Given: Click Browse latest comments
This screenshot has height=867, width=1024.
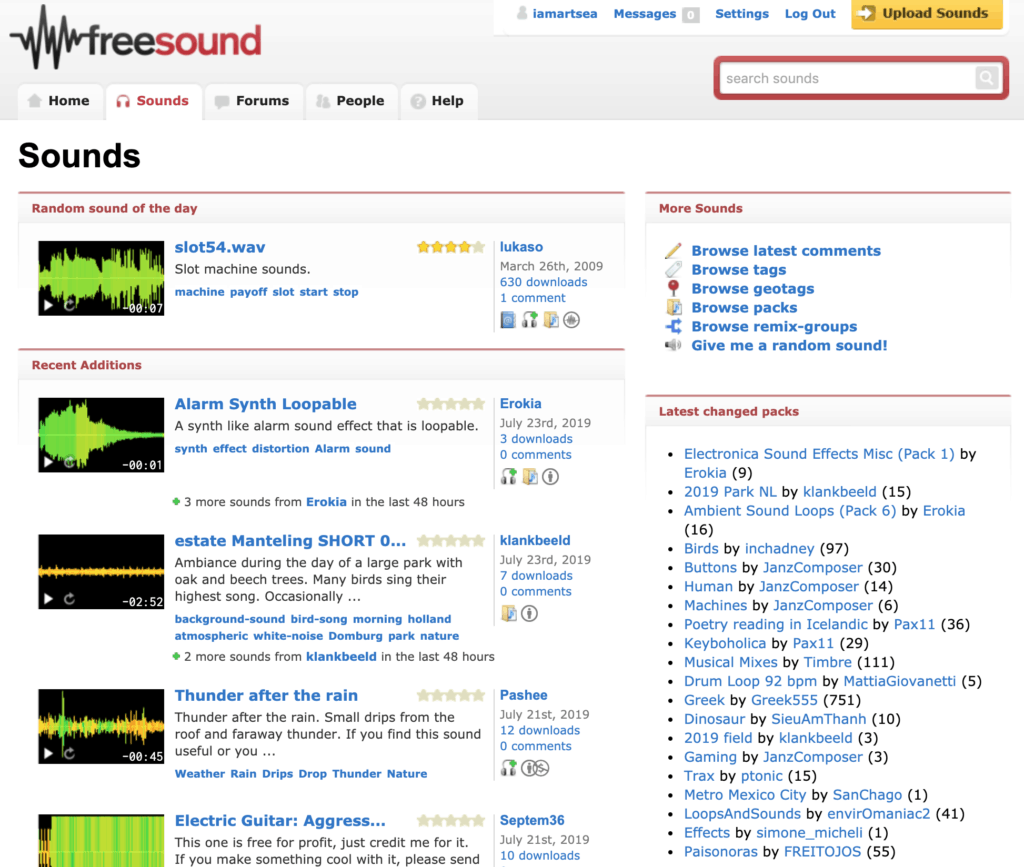Looking at the screenshot, I should coord(786,251).
